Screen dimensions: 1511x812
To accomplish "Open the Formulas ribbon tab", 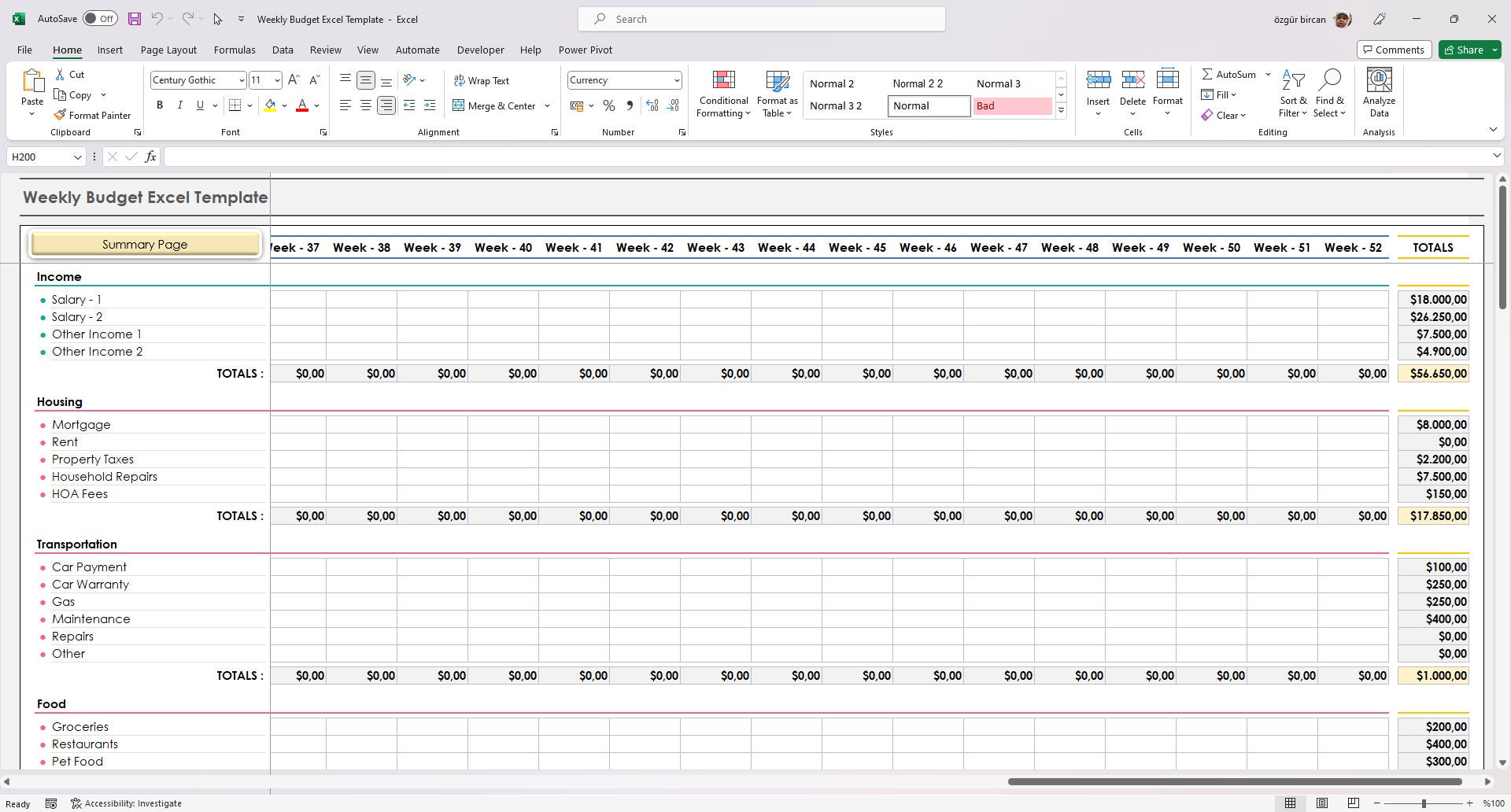I will click(x=235, y=50).
